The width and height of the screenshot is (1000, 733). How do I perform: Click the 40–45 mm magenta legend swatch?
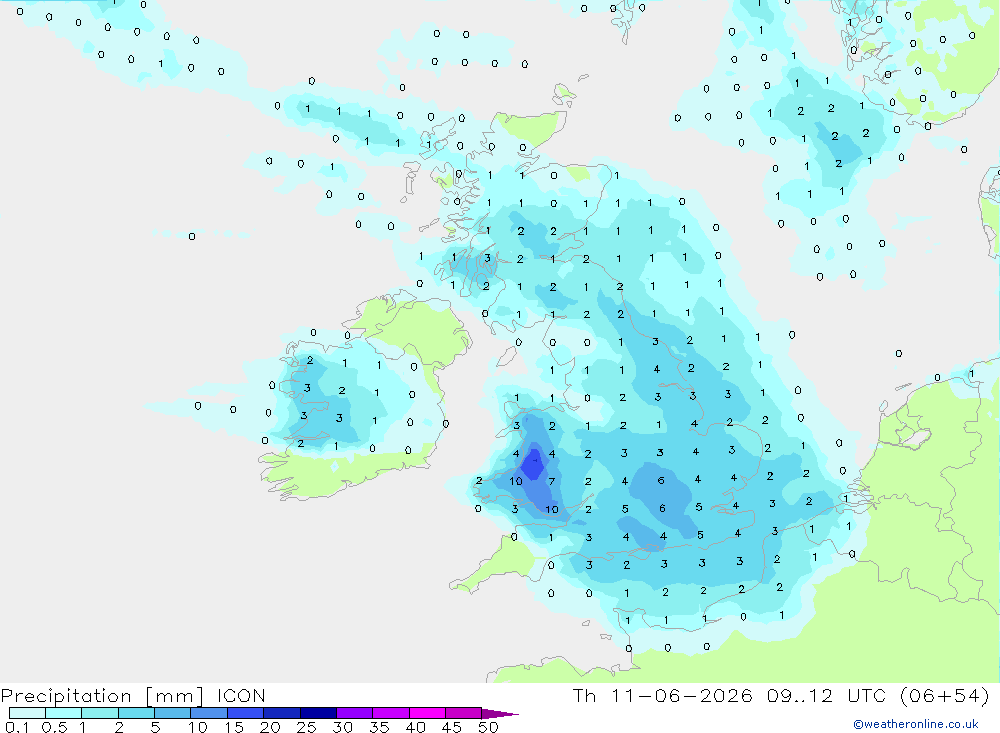(x=427, y=713)
